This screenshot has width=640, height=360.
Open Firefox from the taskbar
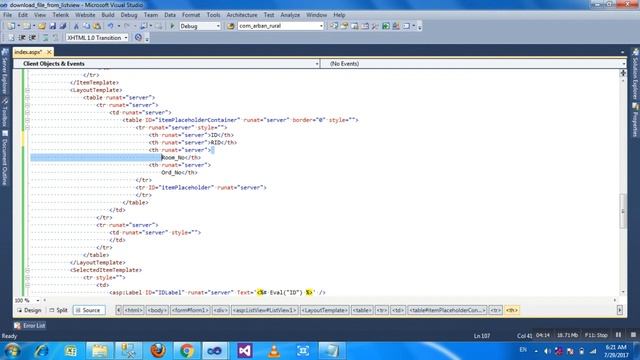point(158,351)
